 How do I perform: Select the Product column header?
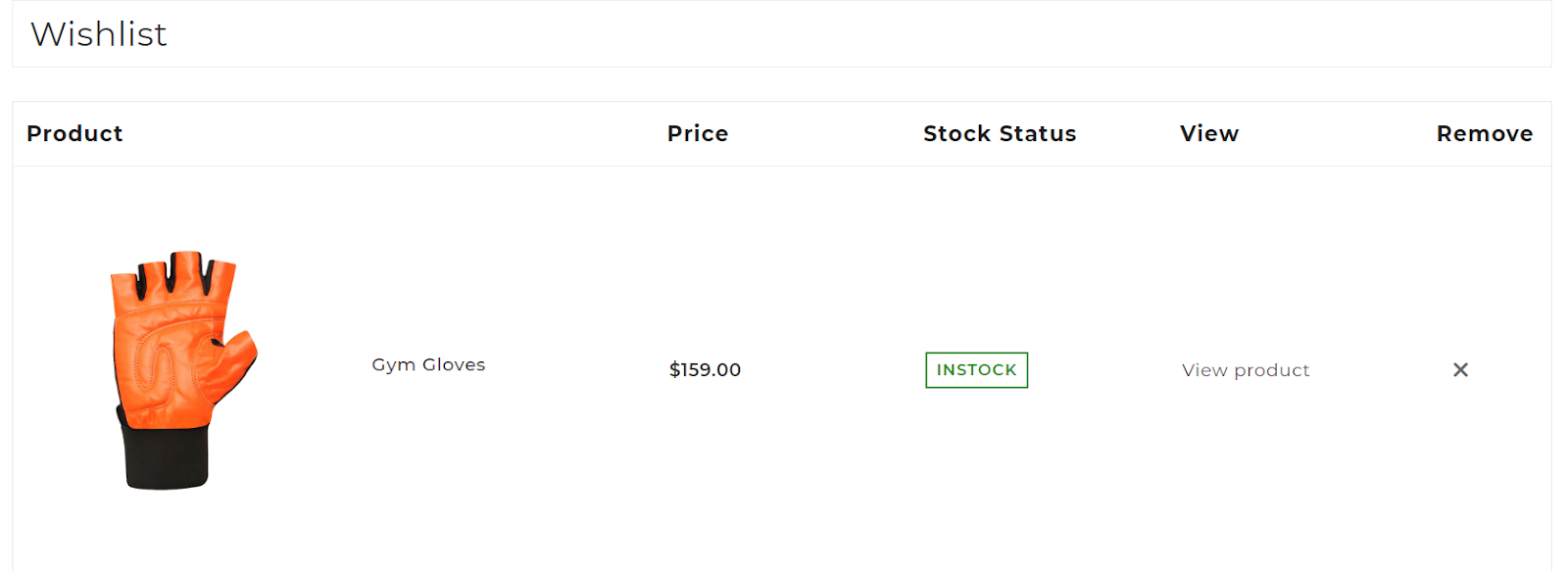pyautogui.click(x=74, y=133)
